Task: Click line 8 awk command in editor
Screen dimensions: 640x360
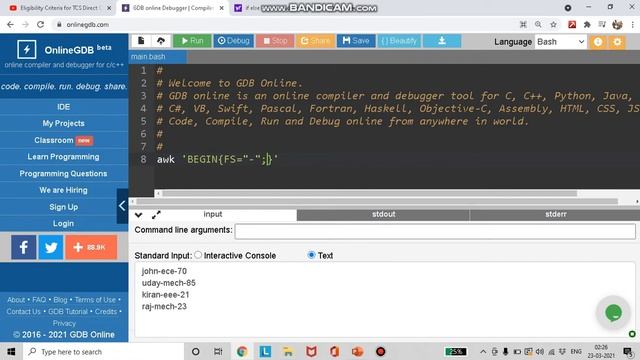Action: coord(217,159)
